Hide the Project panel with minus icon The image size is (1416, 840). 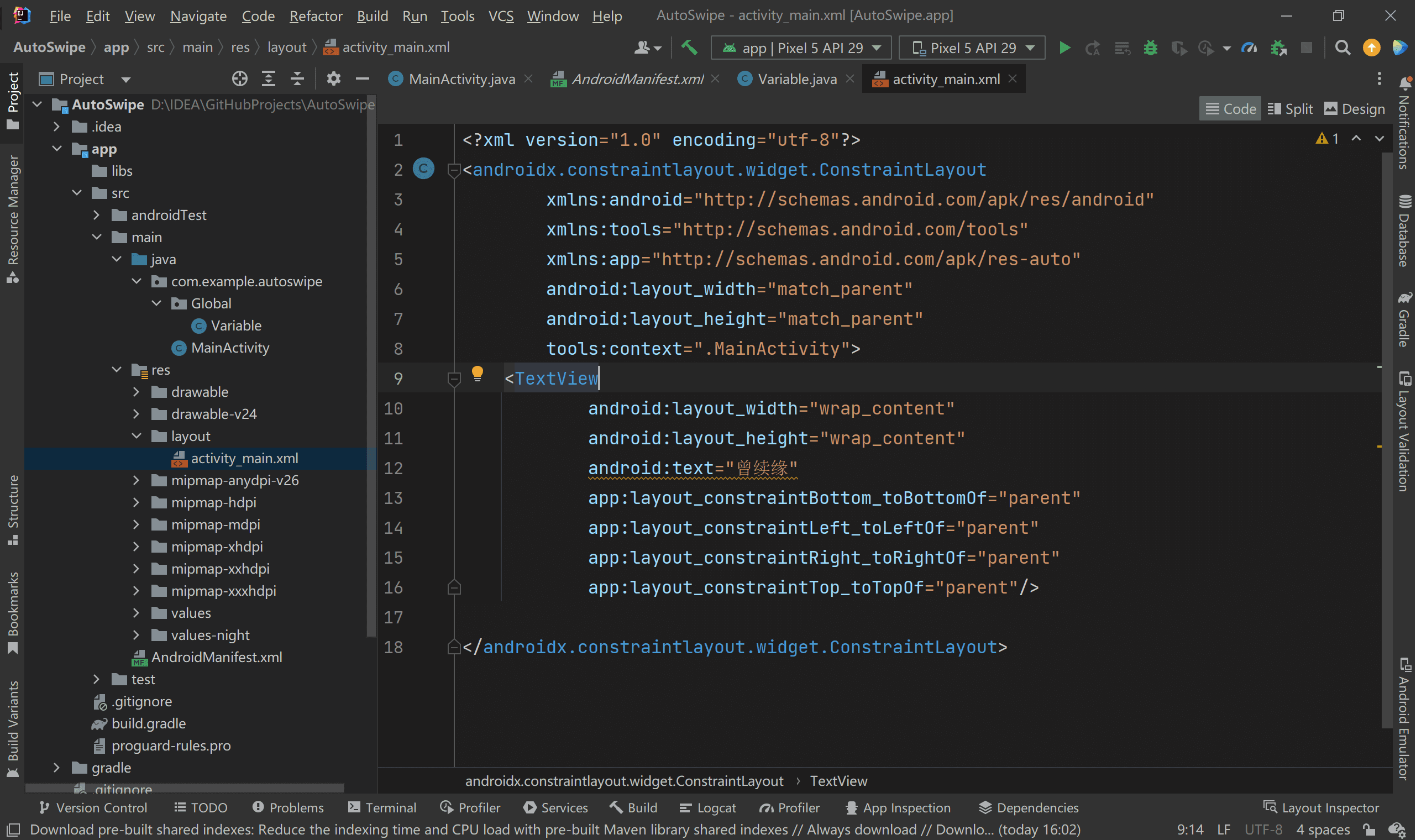[x=363, y=78]
